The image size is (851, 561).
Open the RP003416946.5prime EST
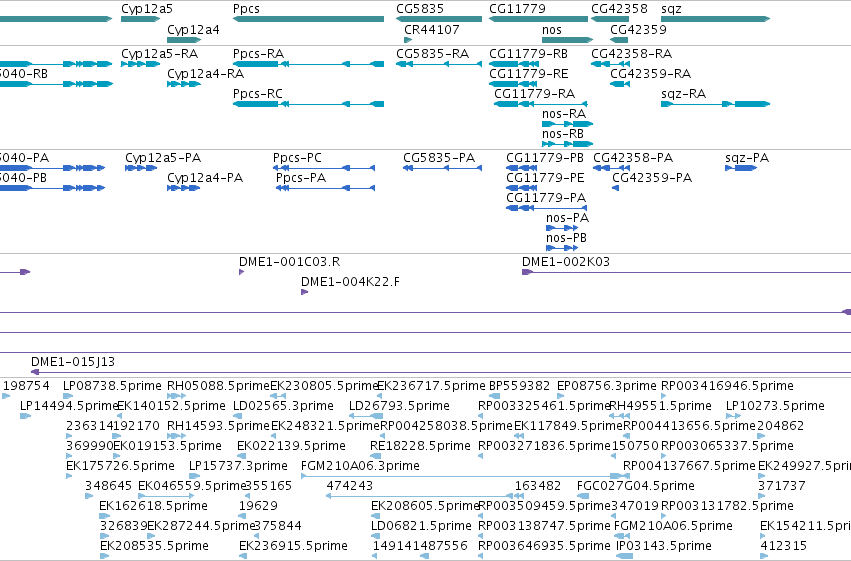point(664,396)
